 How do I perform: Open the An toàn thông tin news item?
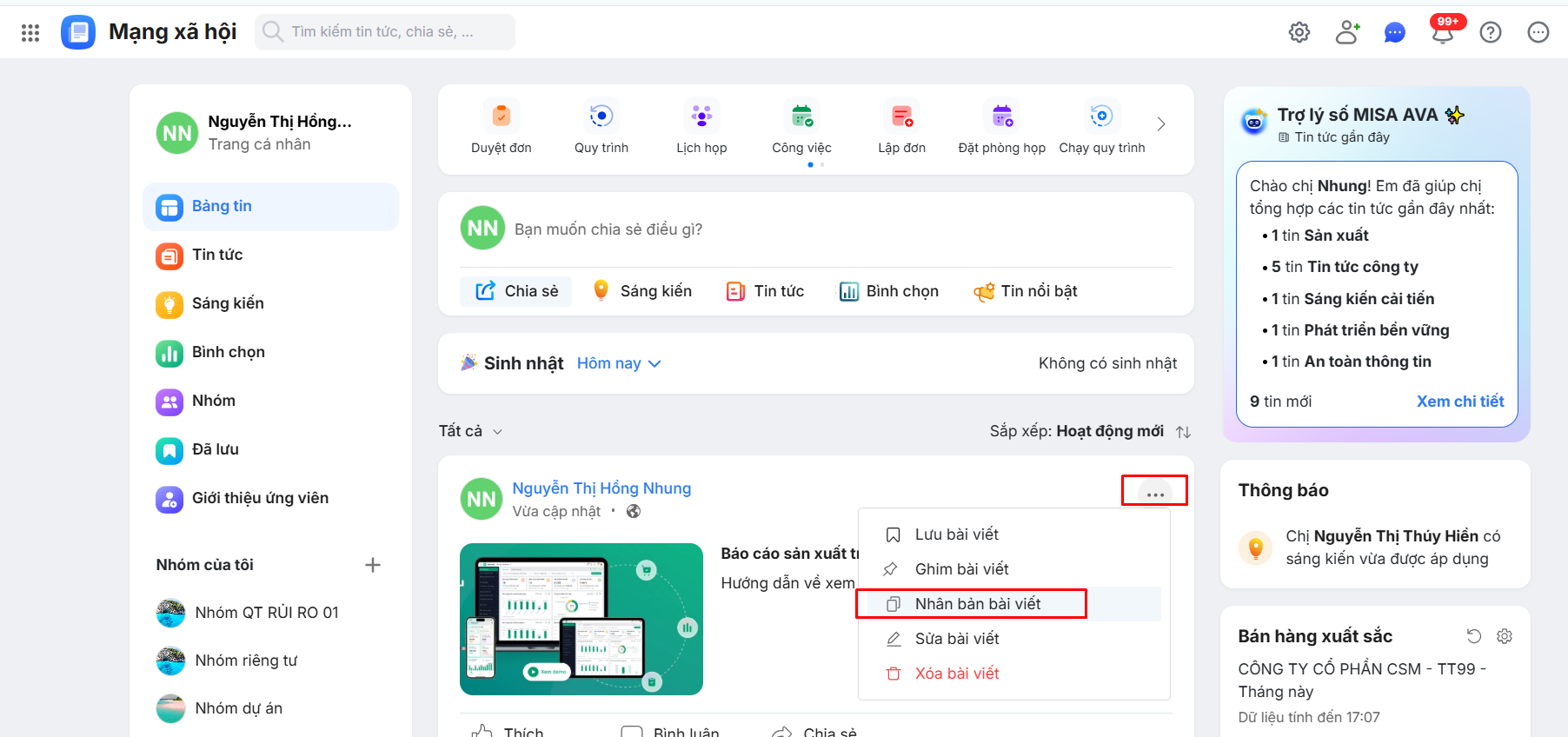pos(1351,362)
